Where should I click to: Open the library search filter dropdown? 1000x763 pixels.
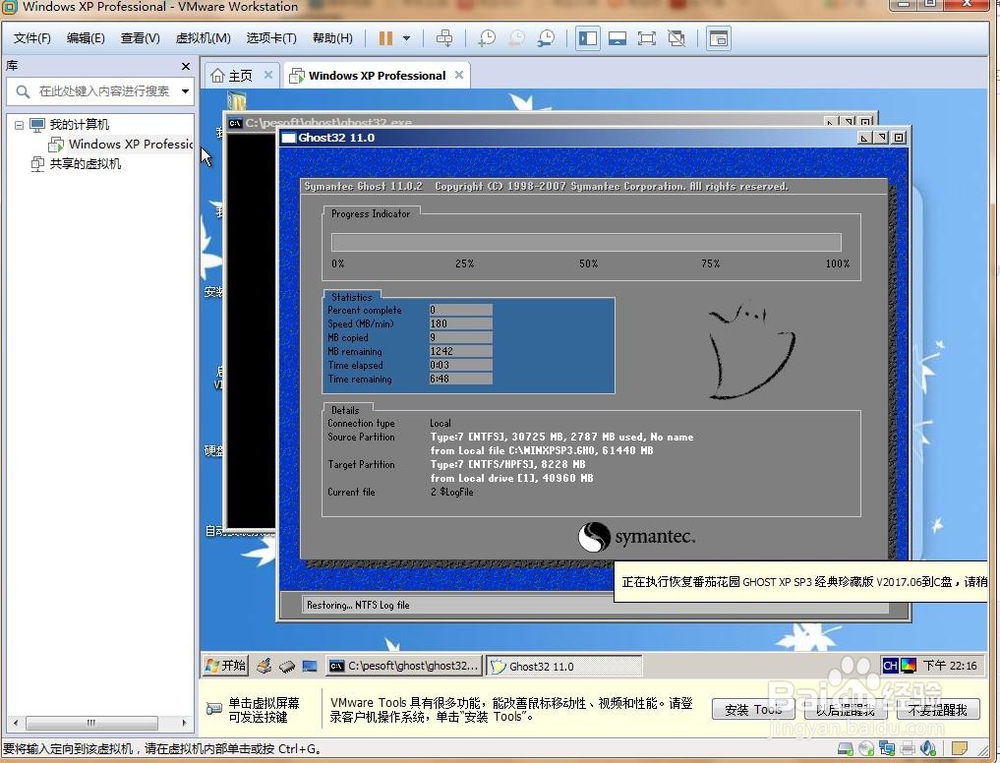185,91
